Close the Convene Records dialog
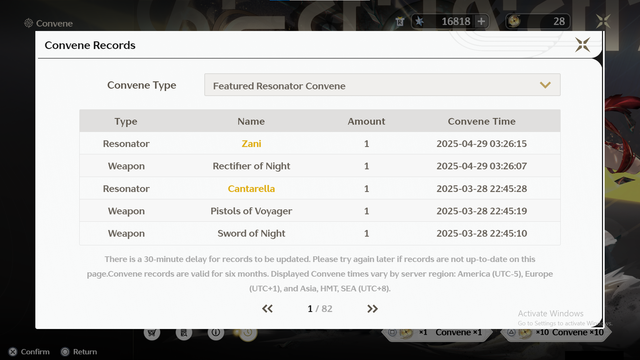 point(582,44)
